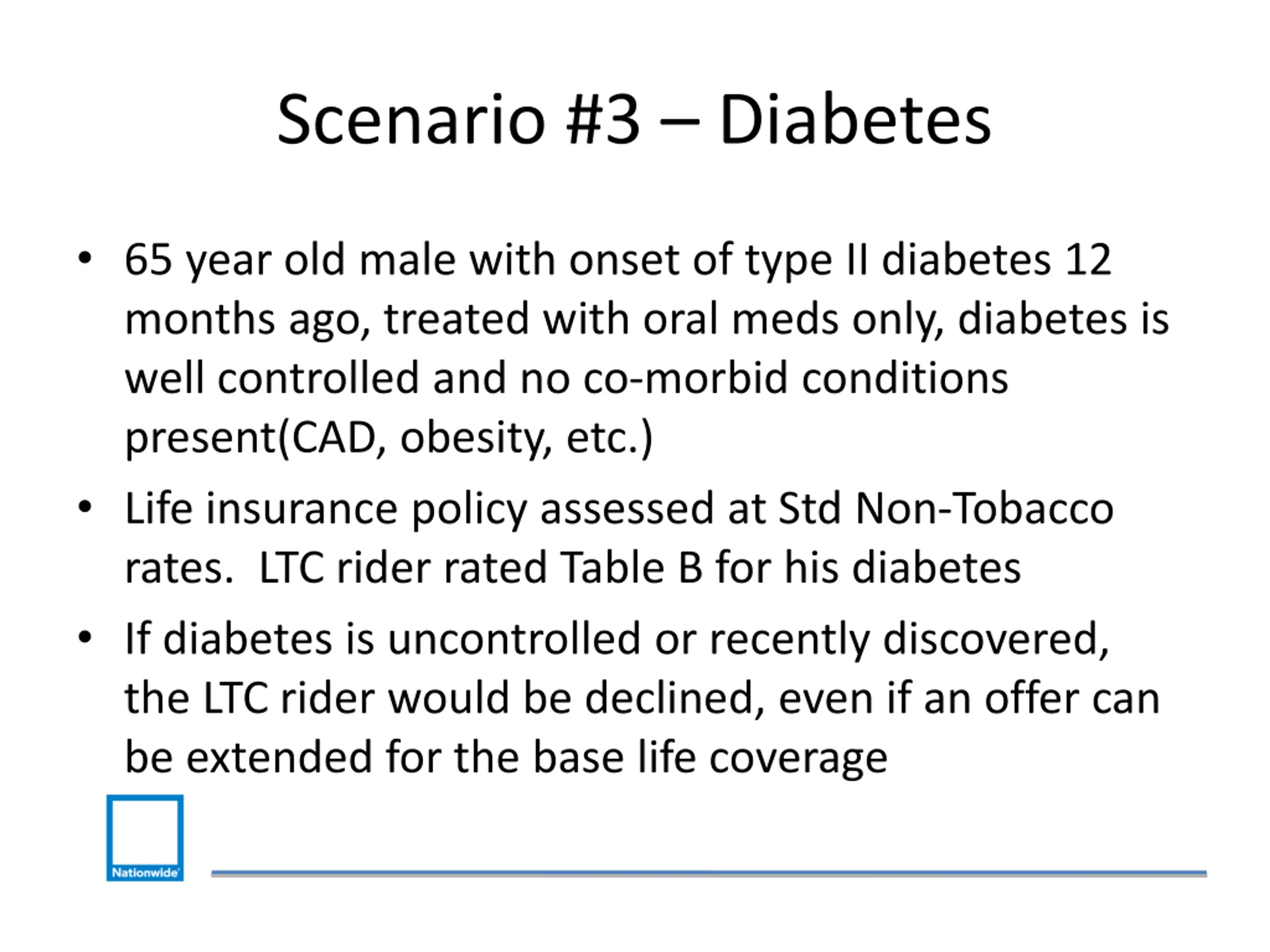Click the blue horizontal footer line
Image resolution: width=1270 pixels, height=952 pixels.
click(x=708, y=873)
